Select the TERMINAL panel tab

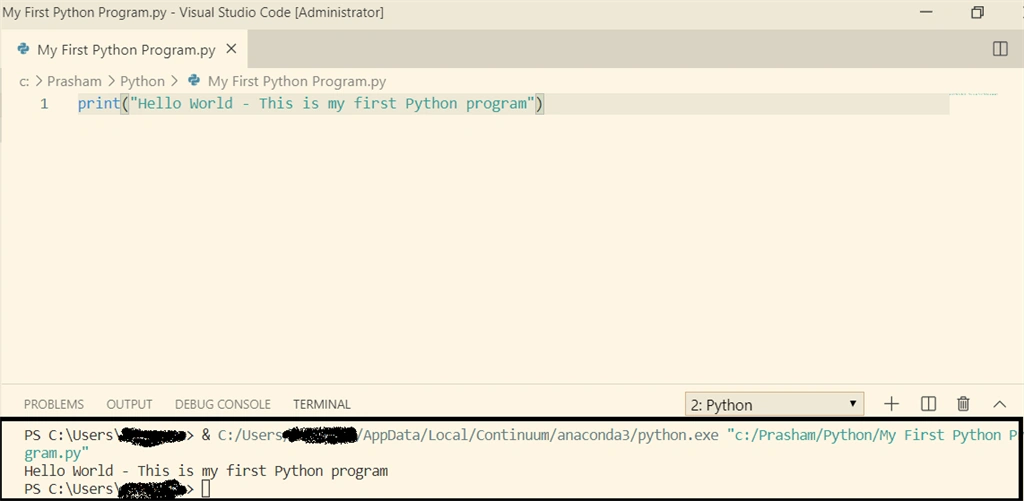click(322, 404)
